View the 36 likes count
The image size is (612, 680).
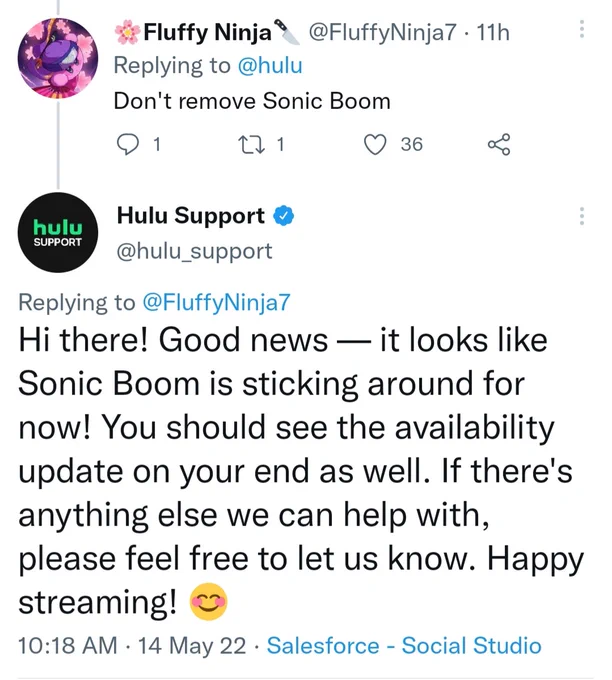[412, 144]
